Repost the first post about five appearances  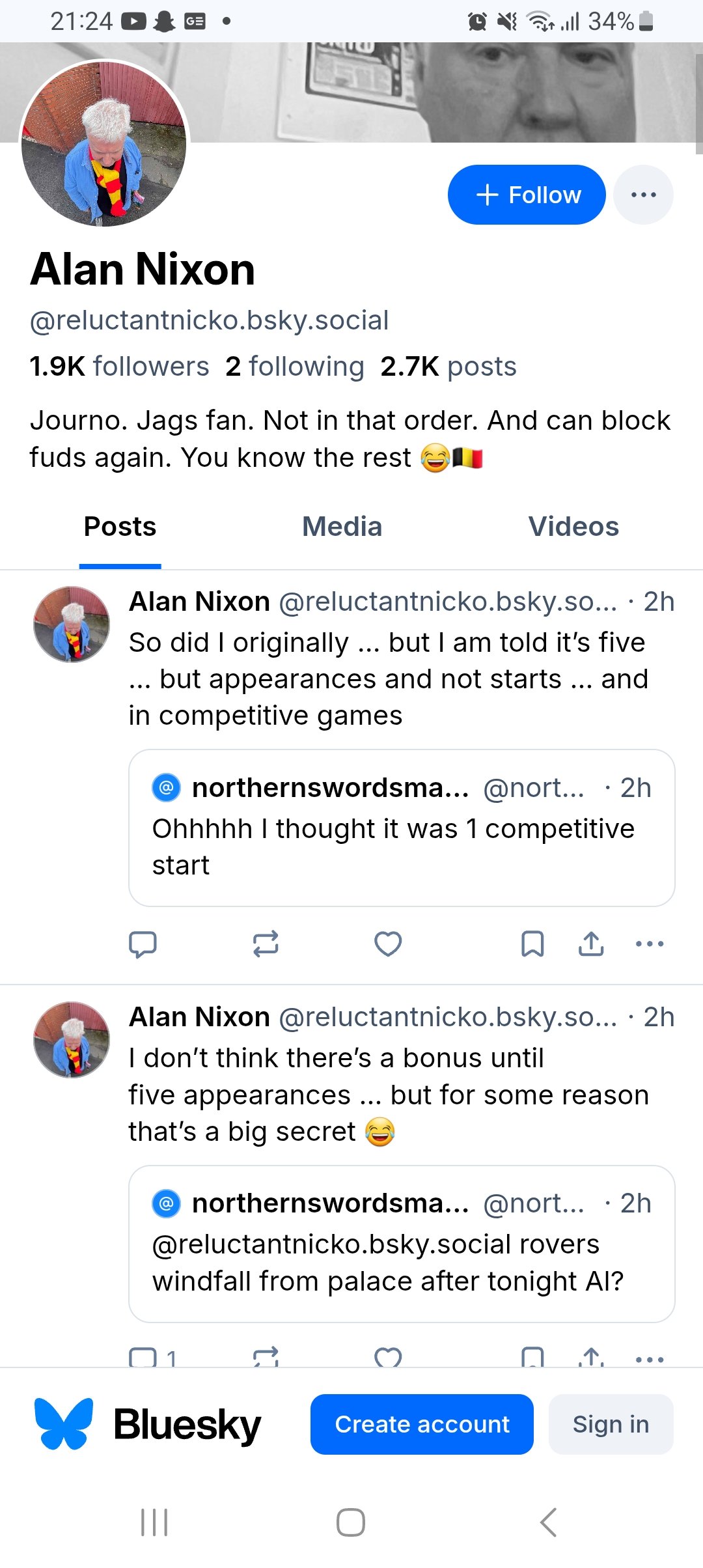coord(266,944)
